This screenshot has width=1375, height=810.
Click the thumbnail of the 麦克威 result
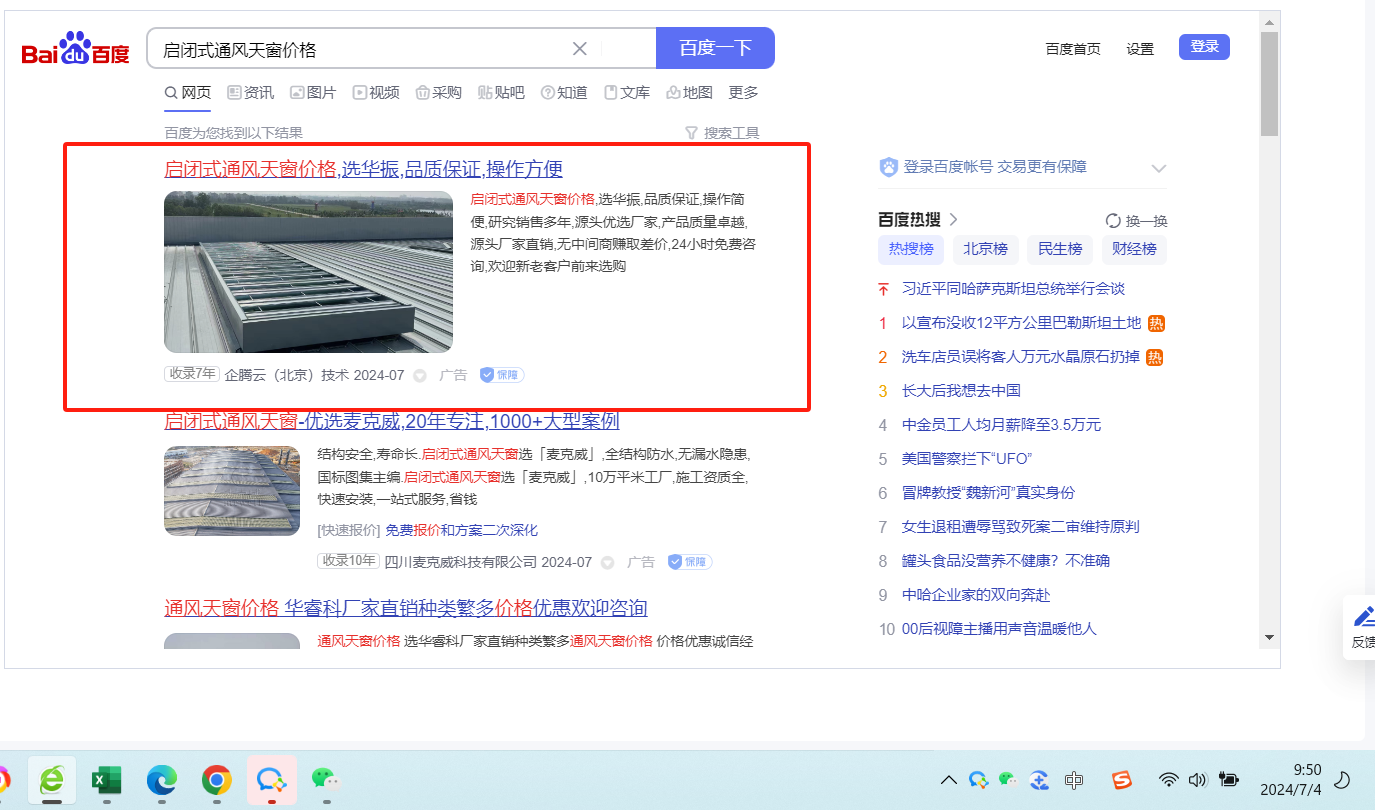(232, 491)
